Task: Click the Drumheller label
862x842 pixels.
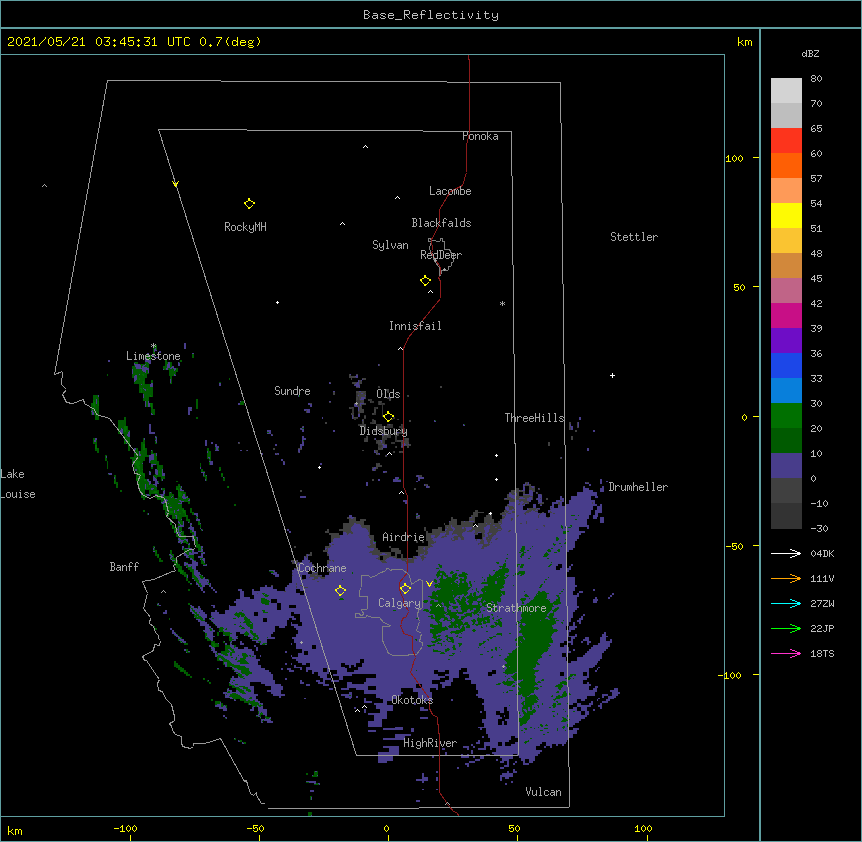Action: (x=638, y=487)
